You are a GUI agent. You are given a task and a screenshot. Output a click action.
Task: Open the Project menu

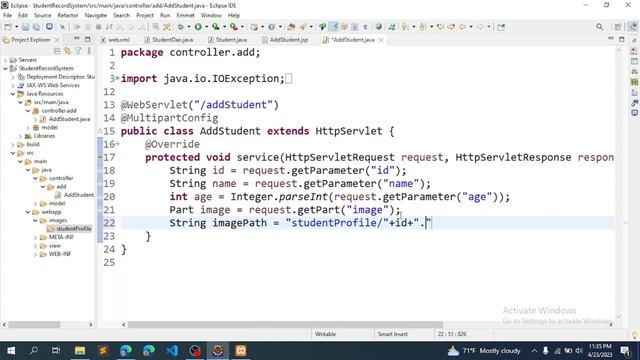coord(145,15)
